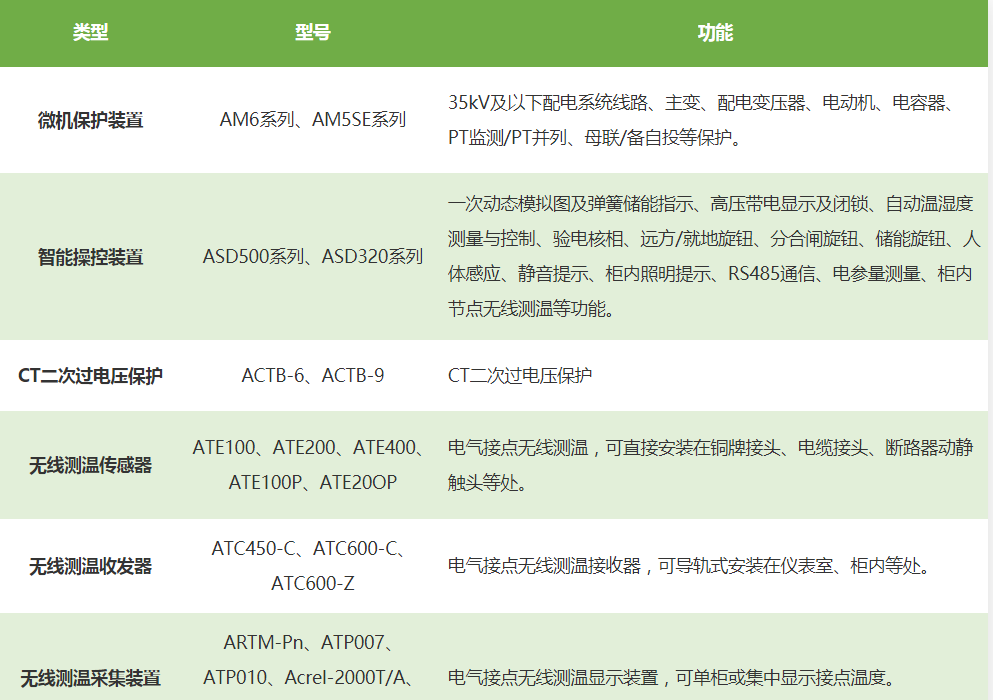Click the 一次动态模拟图 function description
Viewport: 993px width, 700px height.
tap(714, 257)
